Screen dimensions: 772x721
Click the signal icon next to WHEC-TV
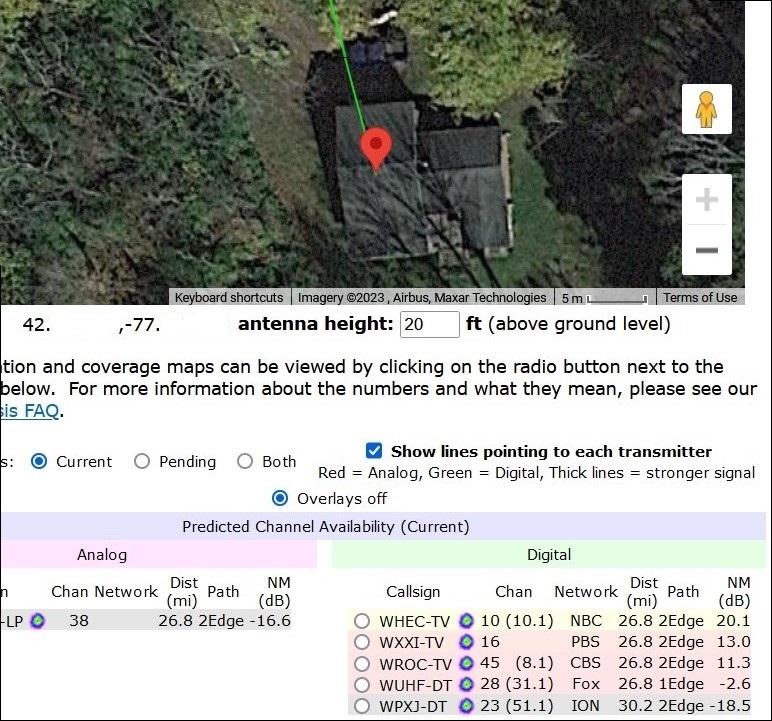tap(466, 621)
